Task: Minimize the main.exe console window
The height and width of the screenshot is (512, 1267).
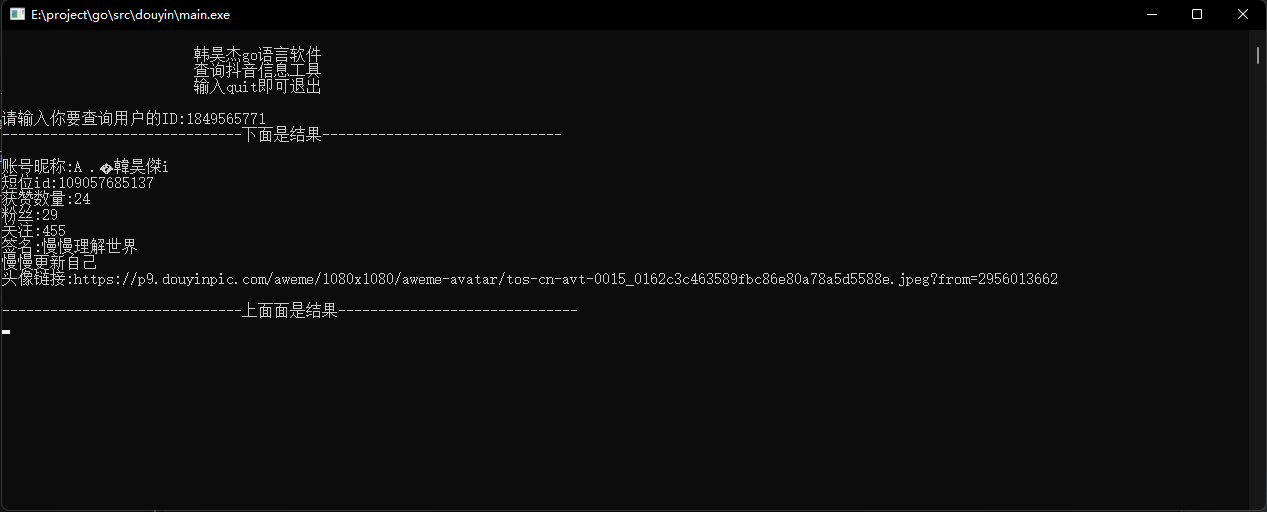Action: pyautogui.click(x=1150, y=15)
